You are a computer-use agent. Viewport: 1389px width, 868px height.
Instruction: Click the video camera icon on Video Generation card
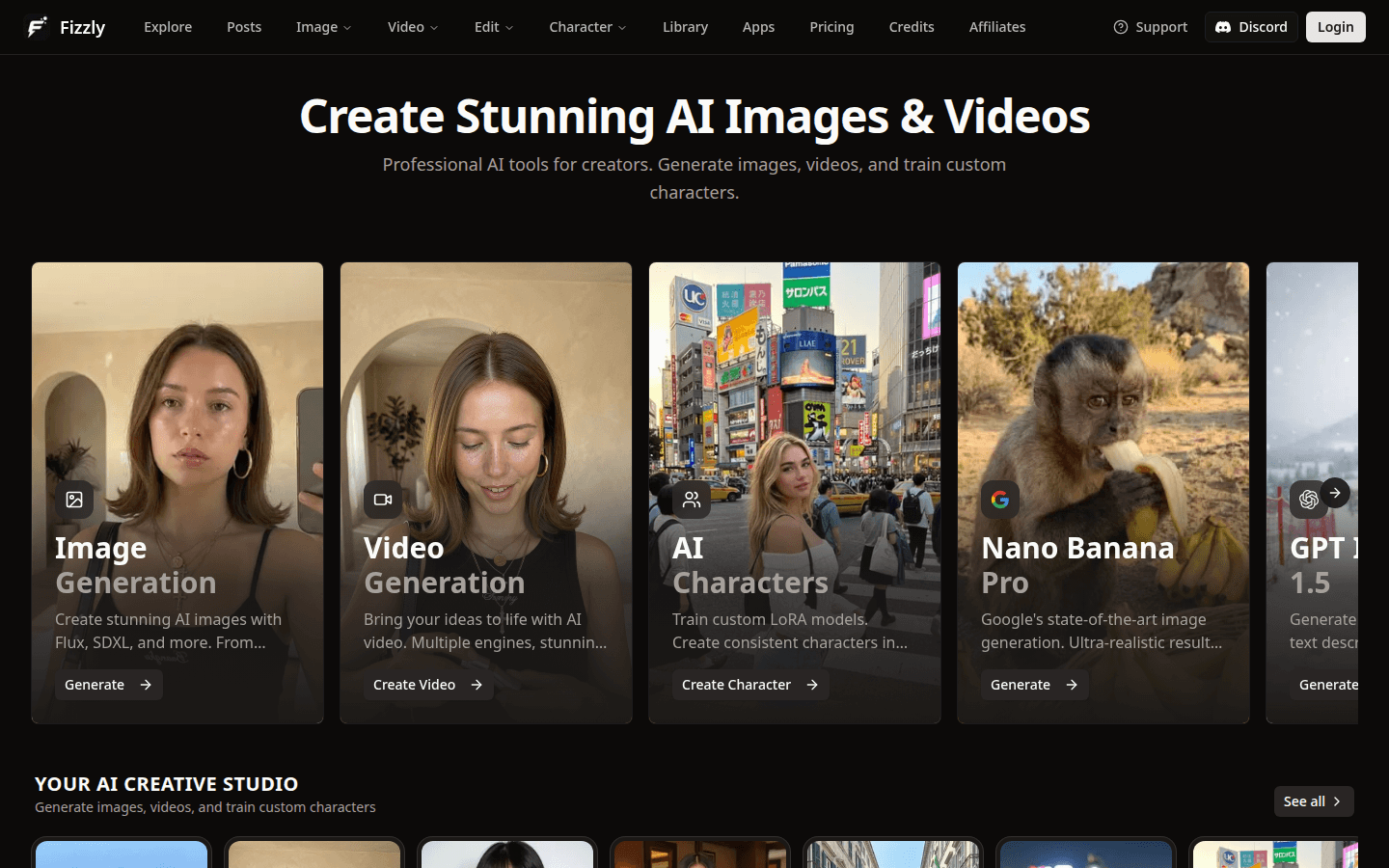(x=383, y=500)
